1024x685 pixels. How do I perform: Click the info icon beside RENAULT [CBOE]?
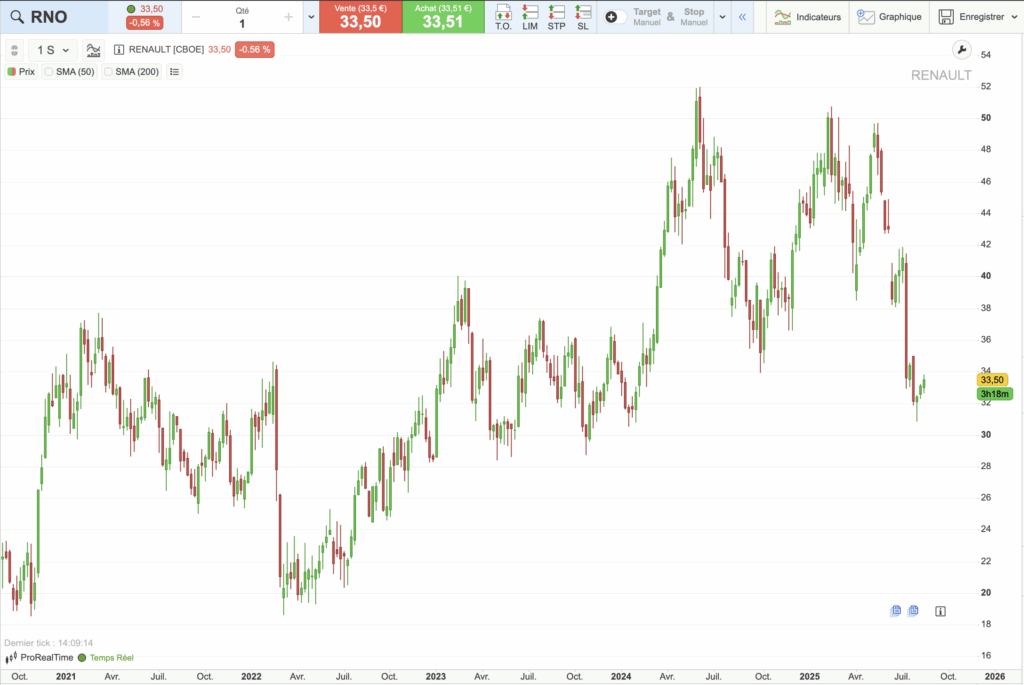120,49
